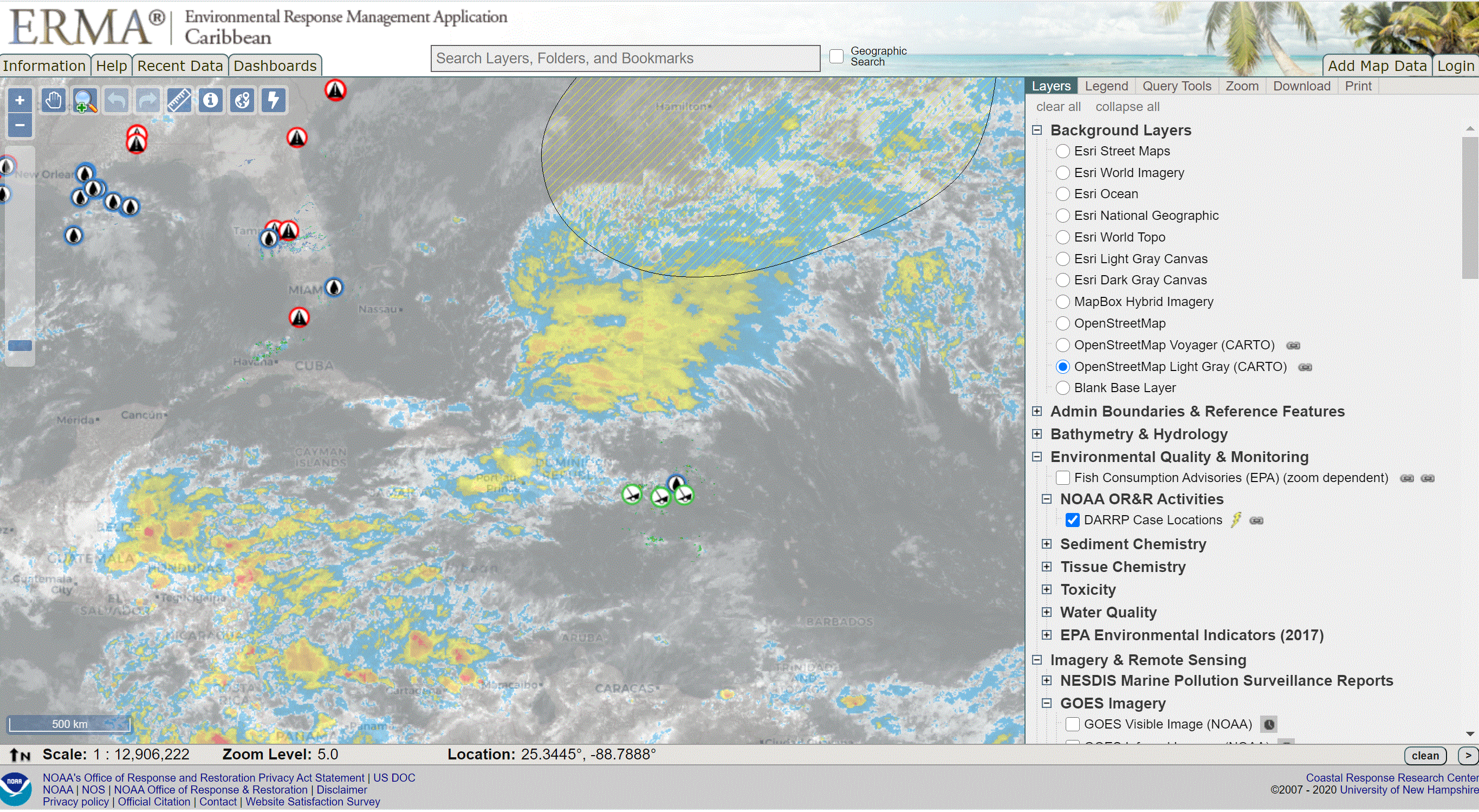1479x812 pixels.
Task: Collapse Background Layers folder
Action: tap(1037, 131)
